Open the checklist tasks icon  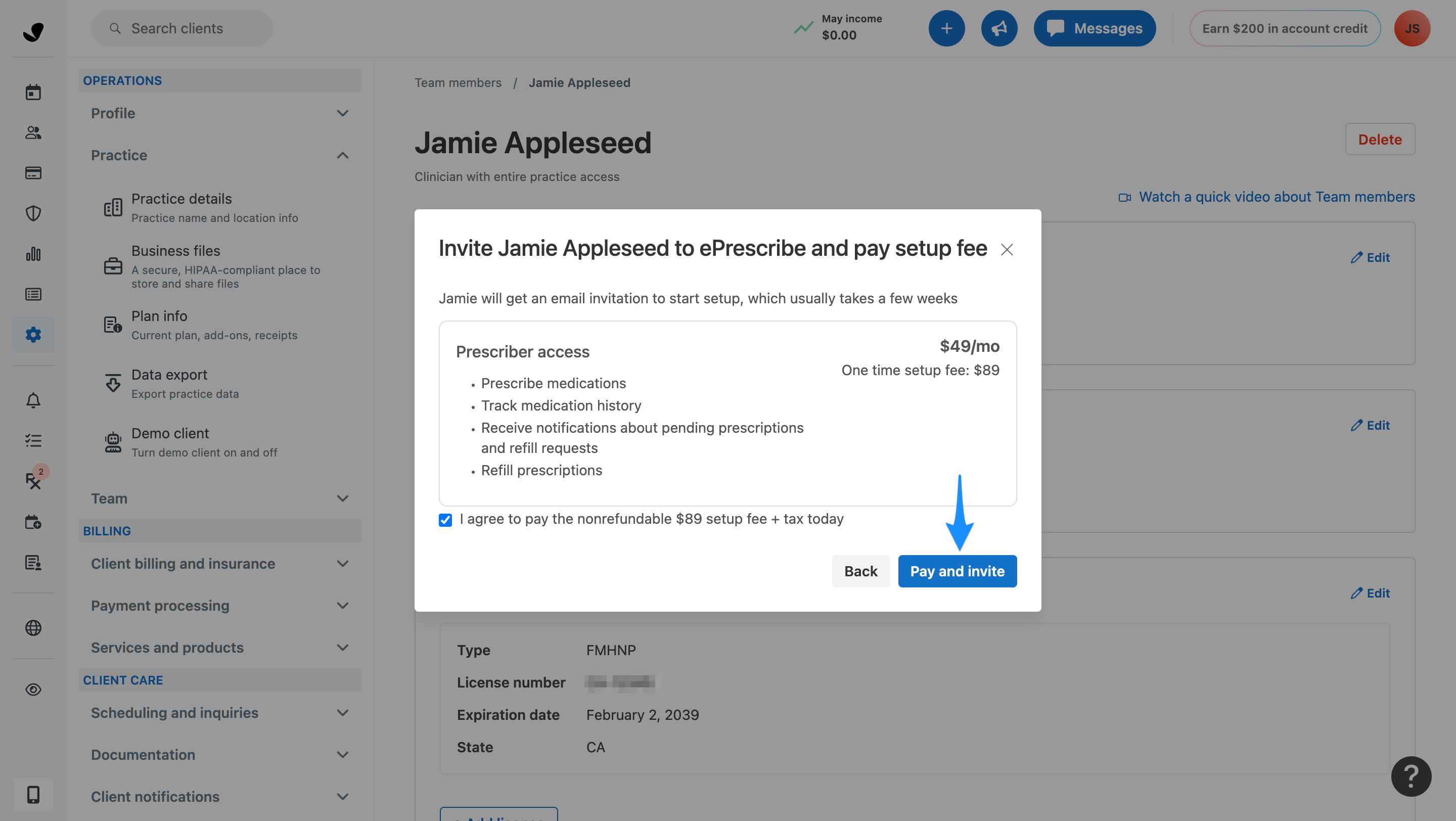33,440
